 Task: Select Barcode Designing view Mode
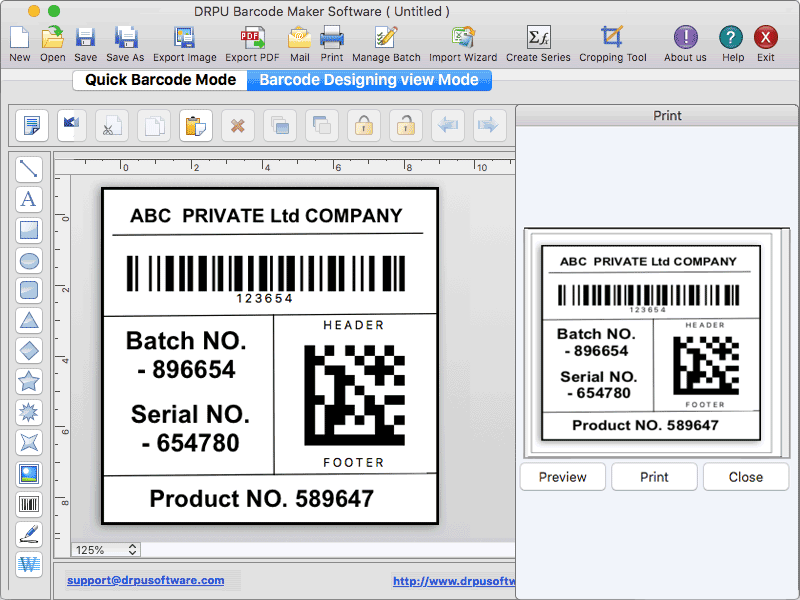pyautogui.click(x=369, y=79)
